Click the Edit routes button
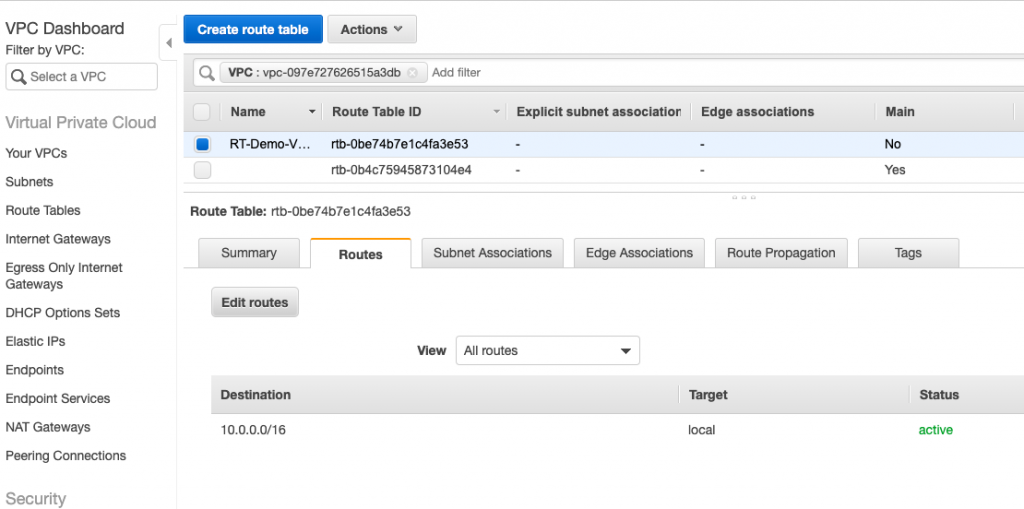The width and height of the screenshot is (1024, 509). pos(255,303)
